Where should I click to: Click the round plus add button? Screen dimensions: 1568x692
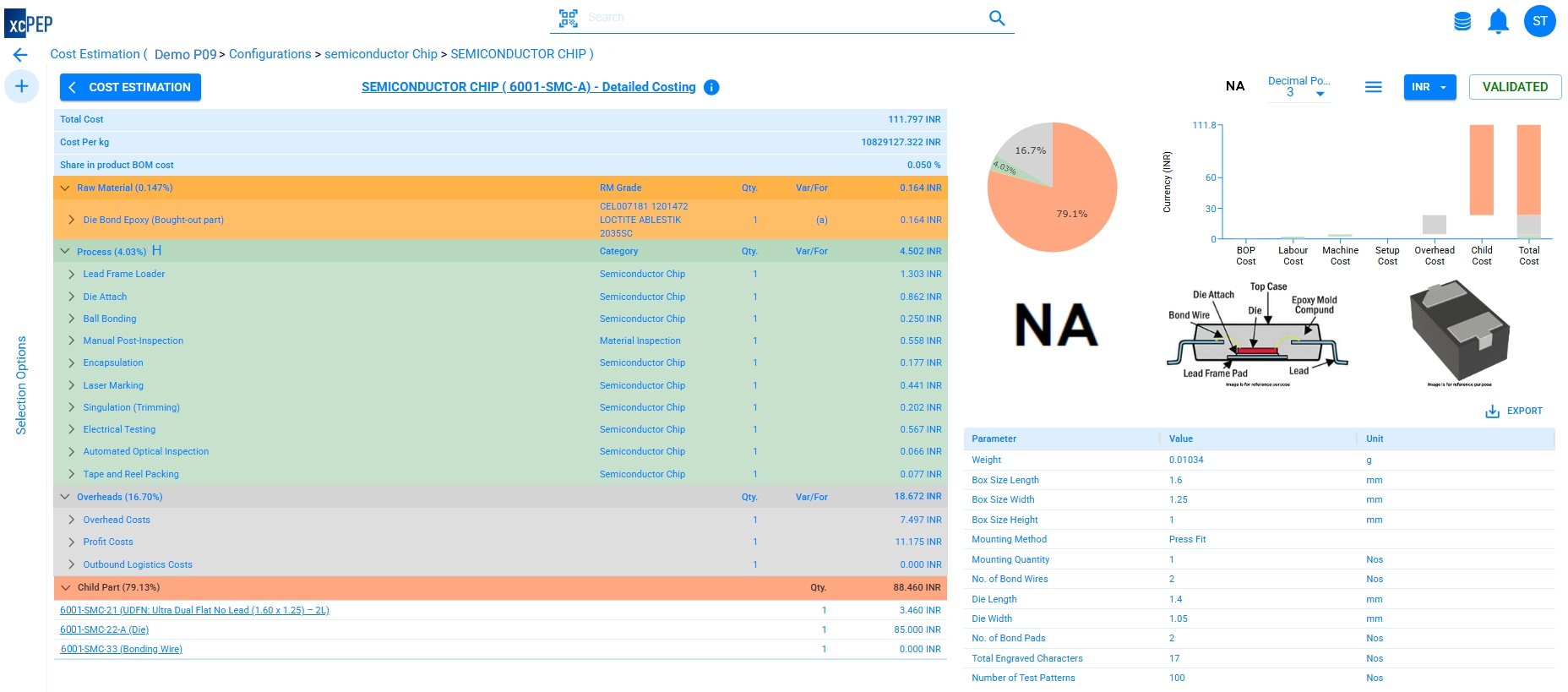22,86
